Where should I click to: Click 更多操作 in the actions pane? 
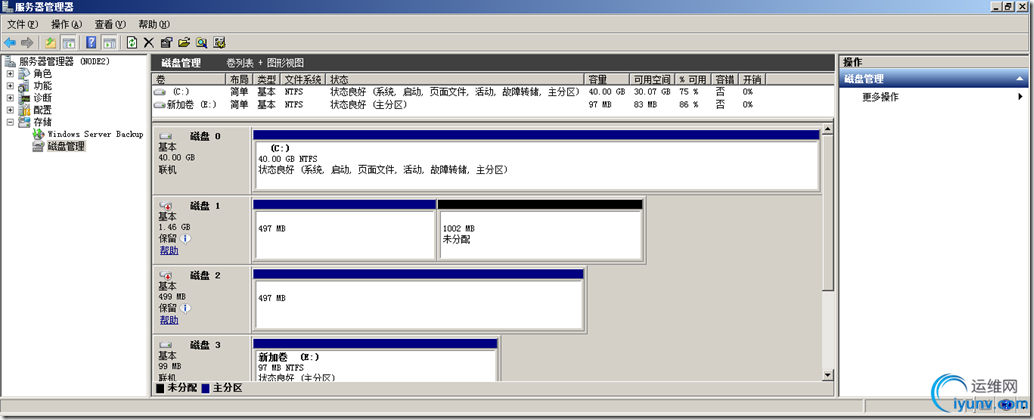[880, 97]
